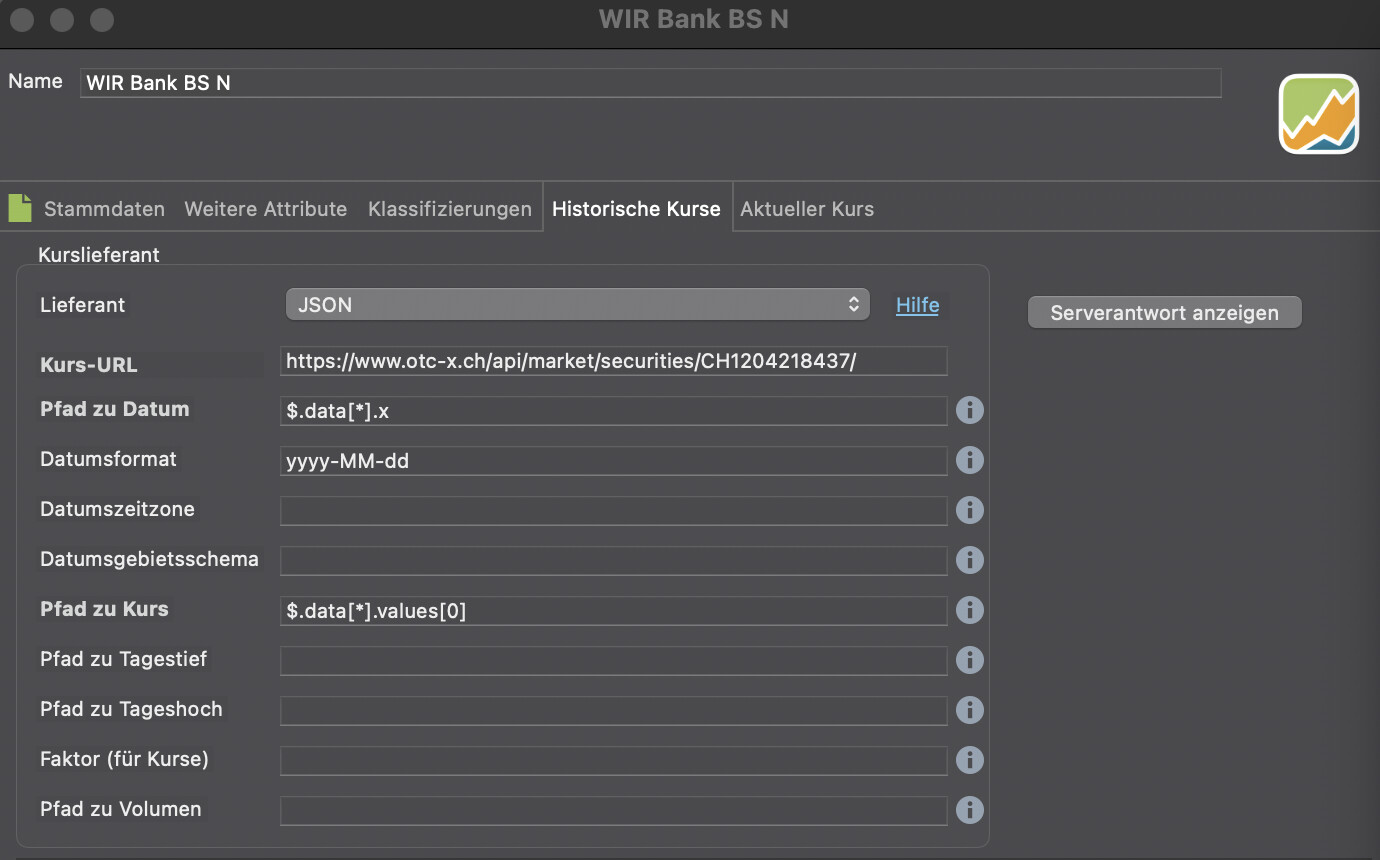The height and width of the screenshot is (860, 1380).
Task: Focus the Name field with WIR Bank
Action: click(x=650, y=83)
